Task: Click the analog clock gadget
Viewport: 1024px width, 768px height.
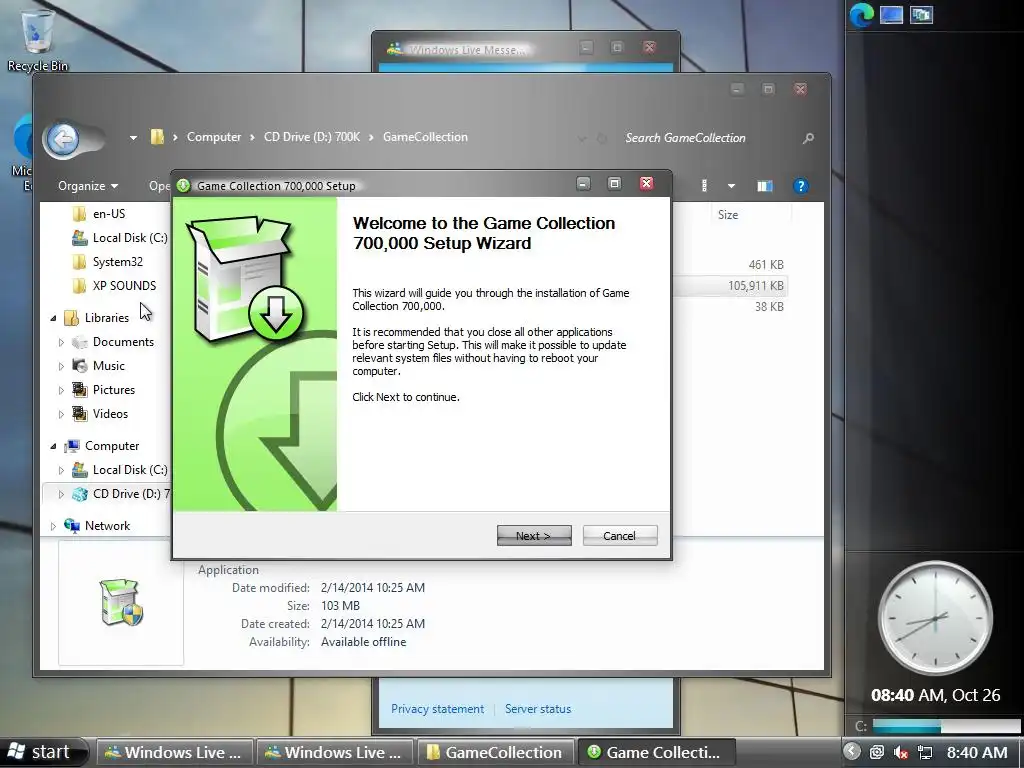Action: click(935, 618)
